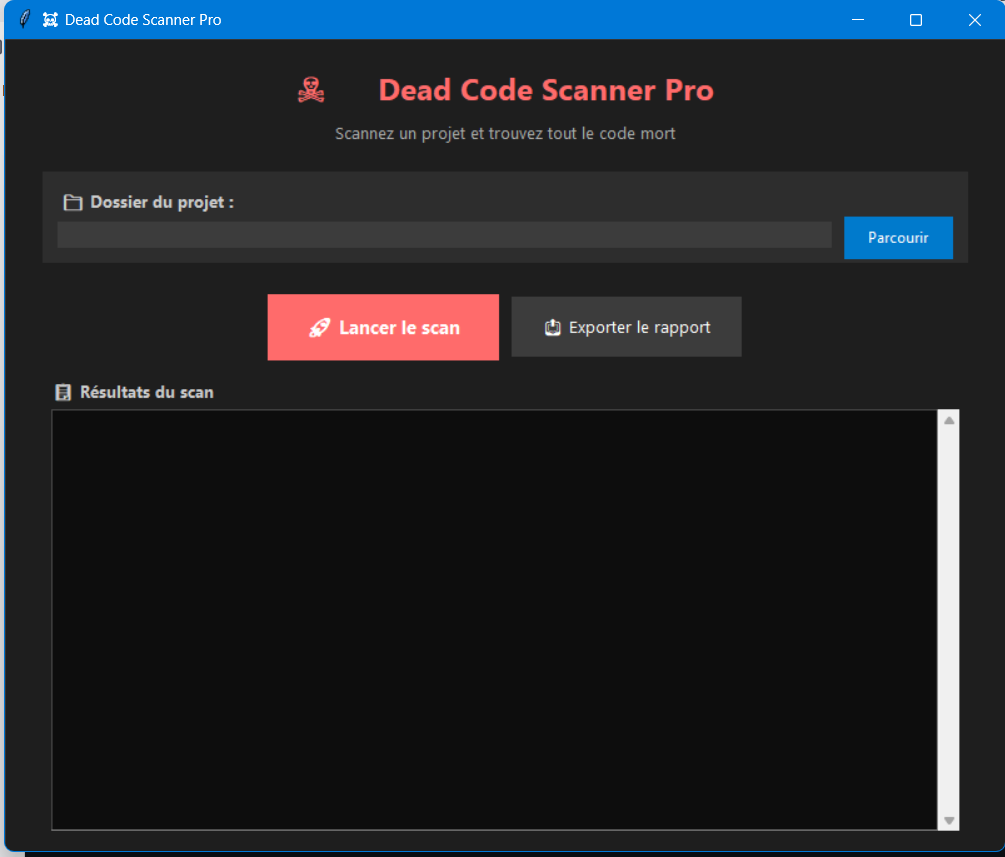The width and height of the screenshot is (1005, 857).
Task: Click the Parcourir browse button
Action: (x=898, y=238)
